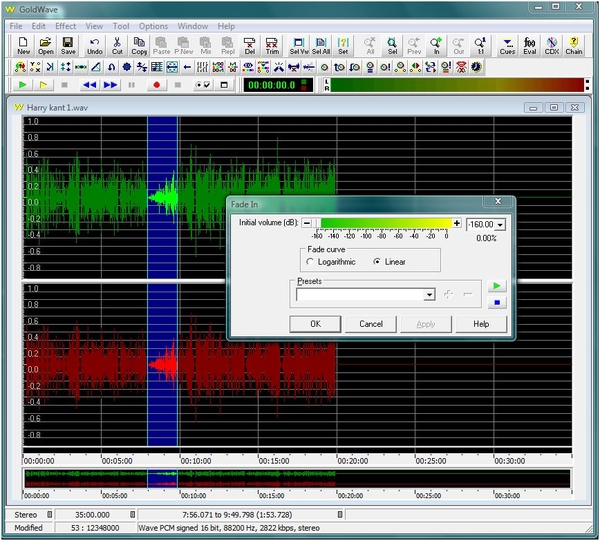The width and height of the screenshot is (600, 541).
Task: Zoom to selection with Sel icon
Action: coord(392,46)
